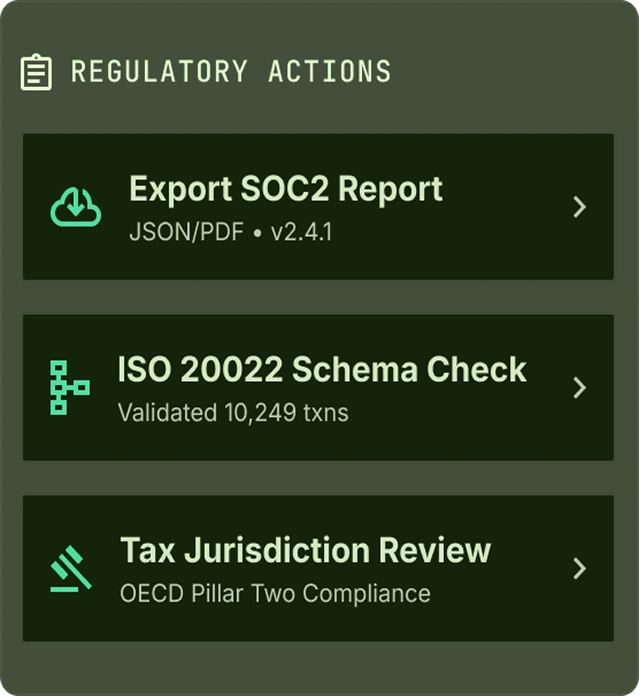Screen dimensions: 640x696
Task: Open ISO 20022 Schema Check title
Action: tap(322, 369)
